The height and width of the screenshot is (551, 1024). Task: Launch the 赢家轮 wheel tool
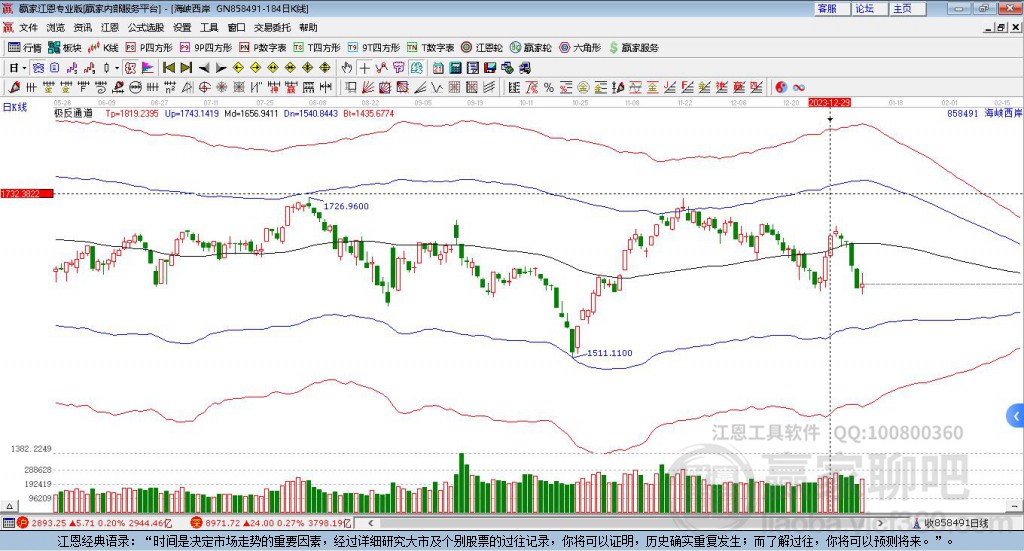click(x=530, y=48)
